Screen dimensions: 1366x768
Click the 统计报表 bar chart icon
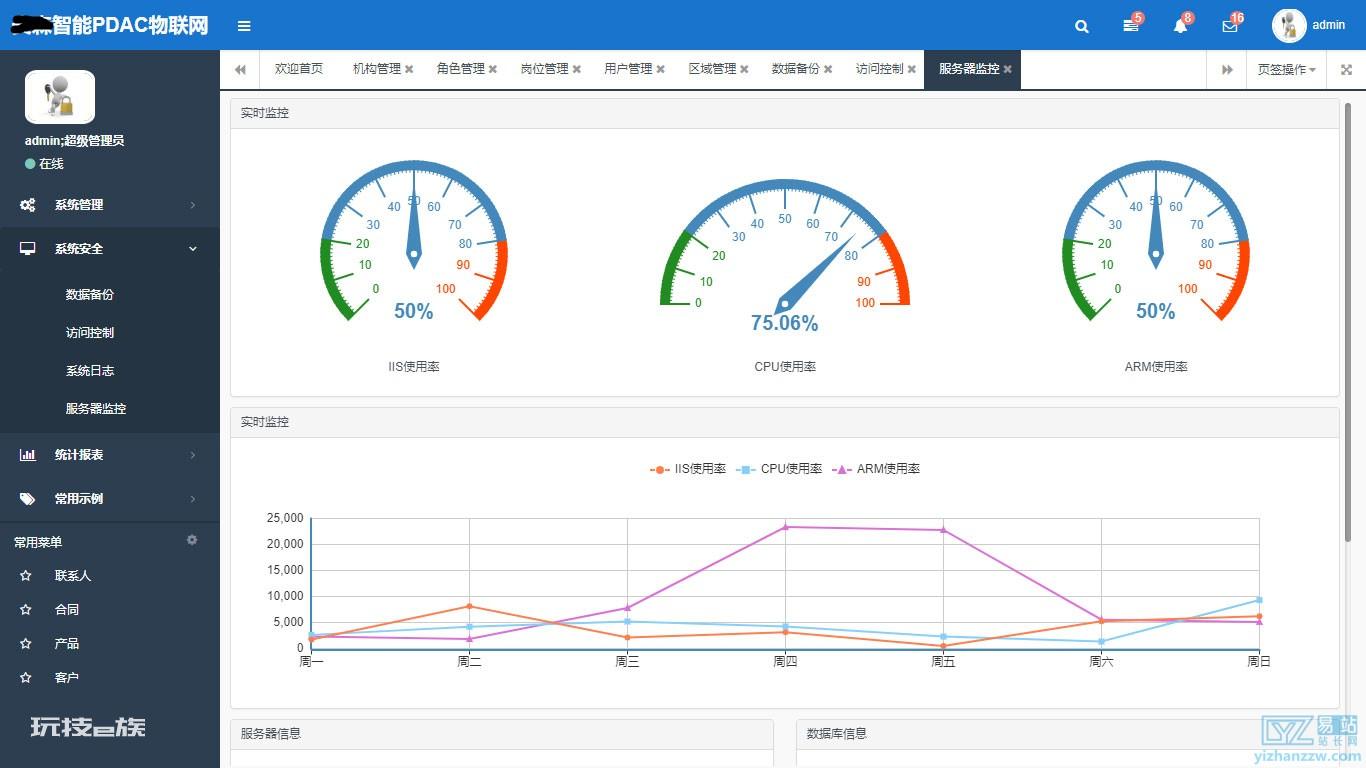pos(28,455)
